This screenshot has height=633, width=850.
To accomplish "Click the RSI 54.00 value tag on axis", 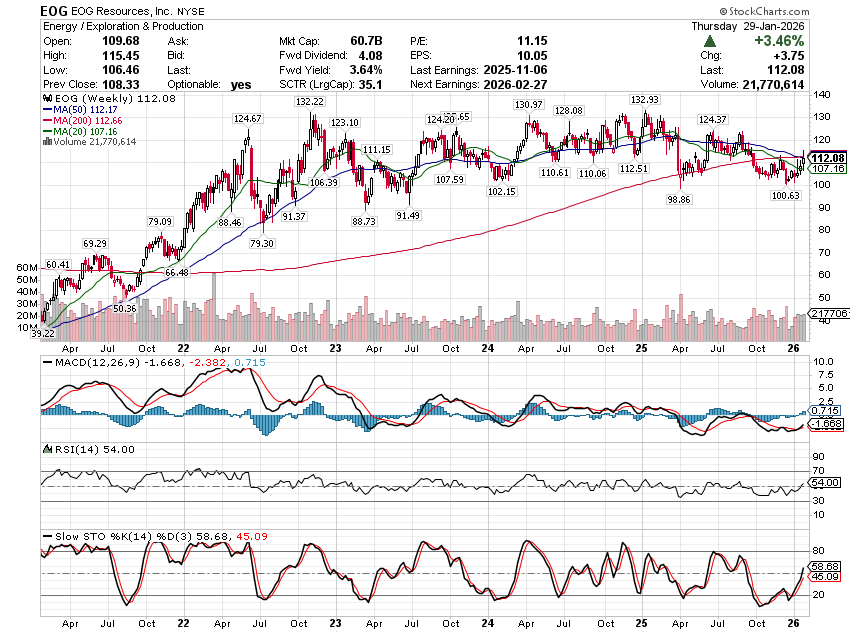I will tap(826, 482).
